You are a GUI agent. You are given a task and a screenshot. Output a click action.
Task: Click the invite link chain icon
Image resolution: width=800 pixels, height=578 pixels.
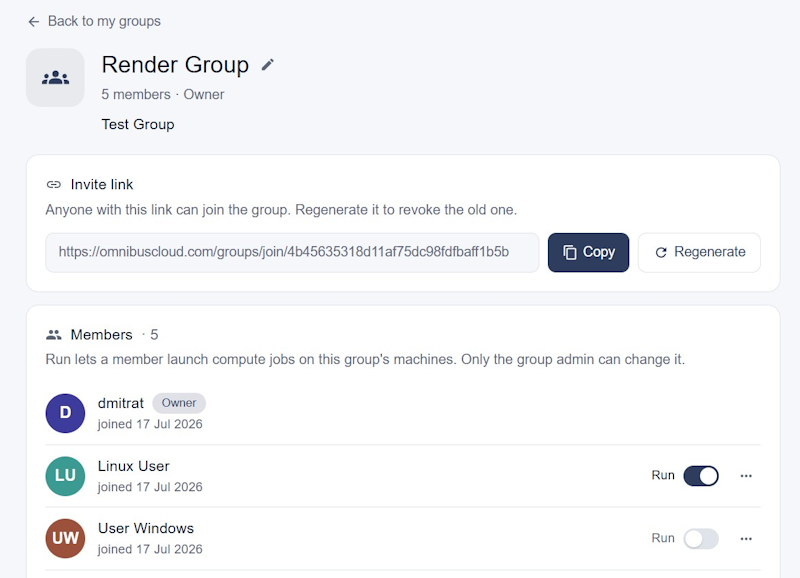[x=54, y=185]
